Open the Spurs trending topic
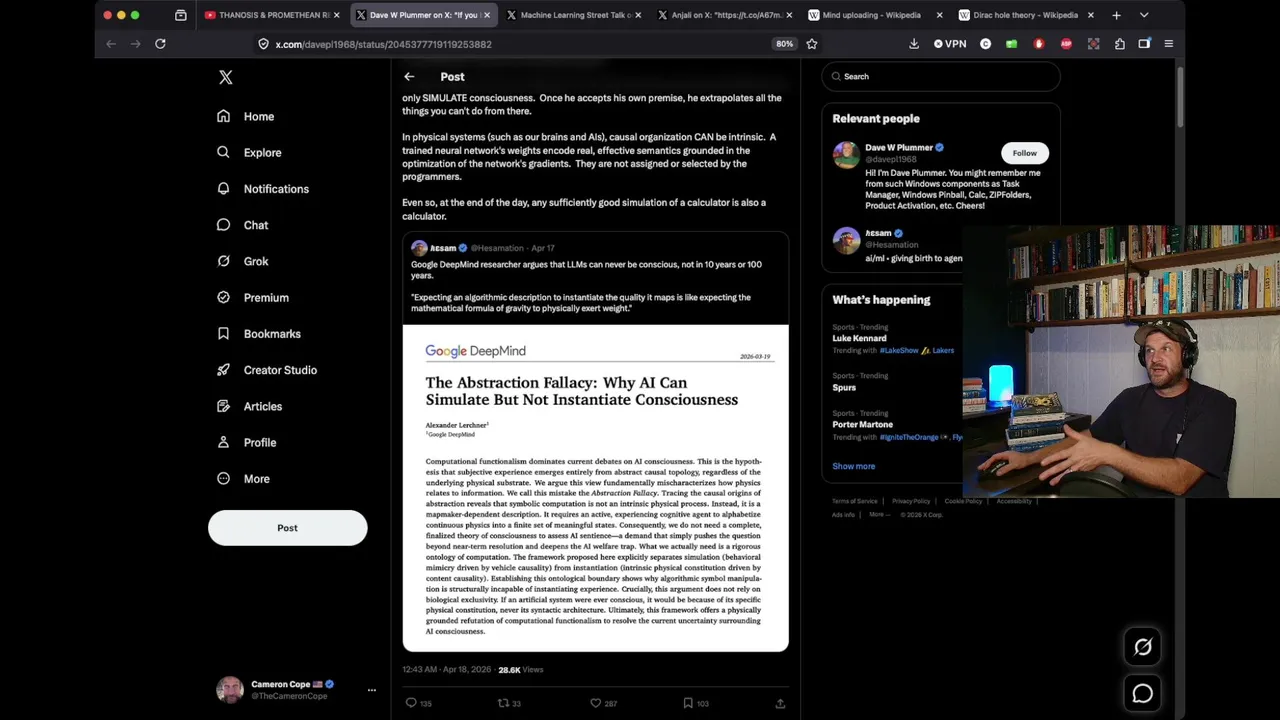Image resolution: width=1280 pixels, height=720 pixels. [x=844, y=387]
